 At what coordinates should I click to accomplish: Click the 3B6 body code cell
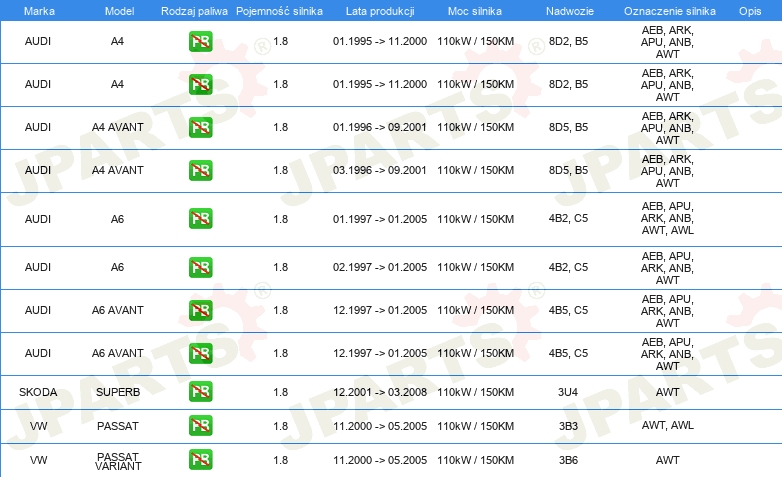[x=568, y=460]
